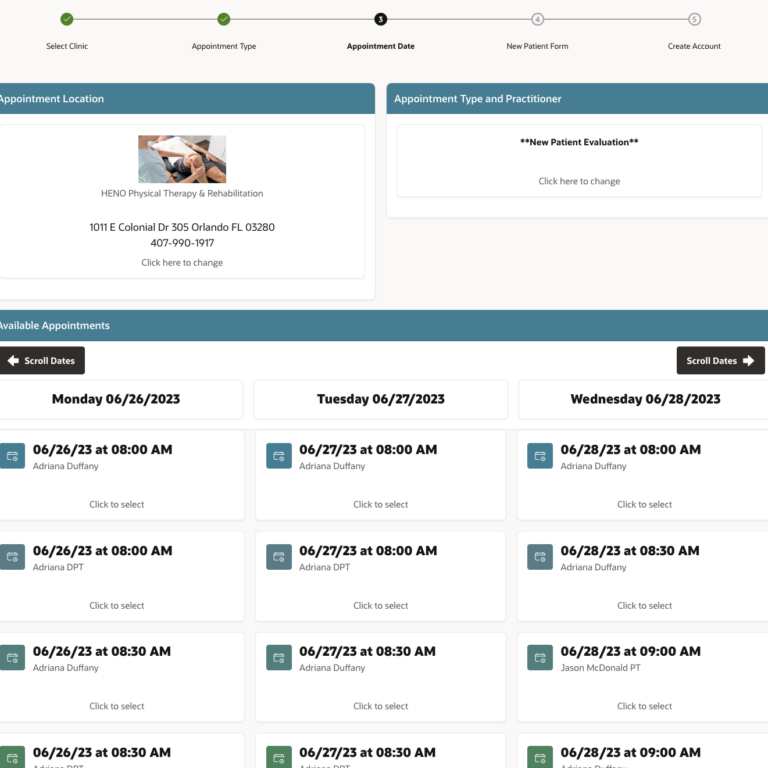
Task: Click to select 06/27/23 08:30 AM Adriana Duffany
Action: [381, 706]
